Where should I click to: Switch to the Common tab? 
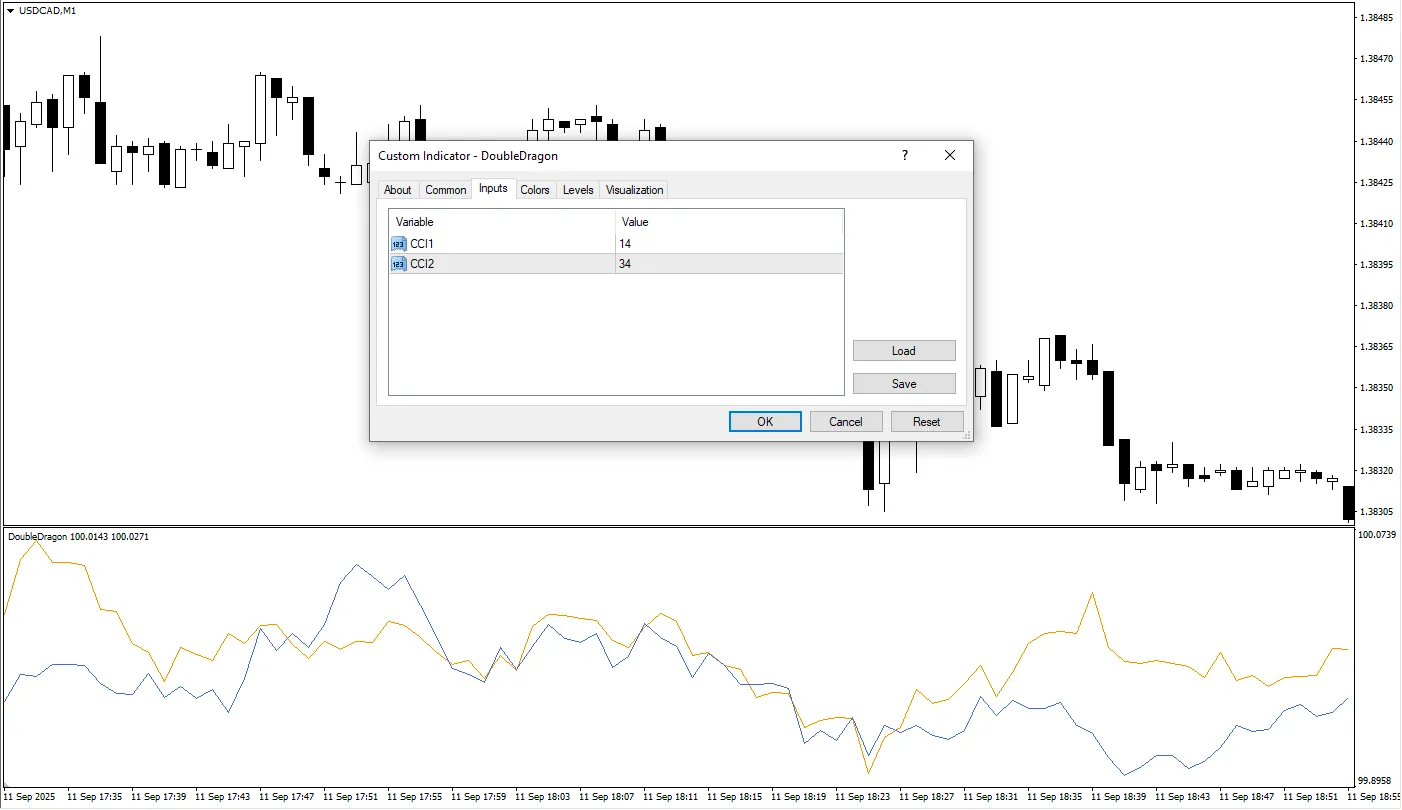click(x=445, y=190)
